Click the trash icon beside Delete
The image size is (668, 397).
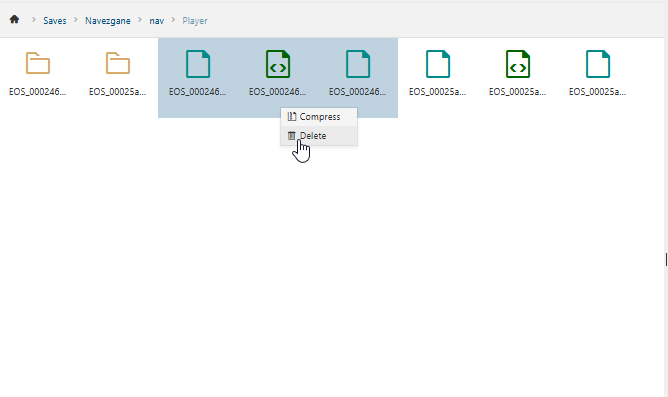click(x=291, y=135)
